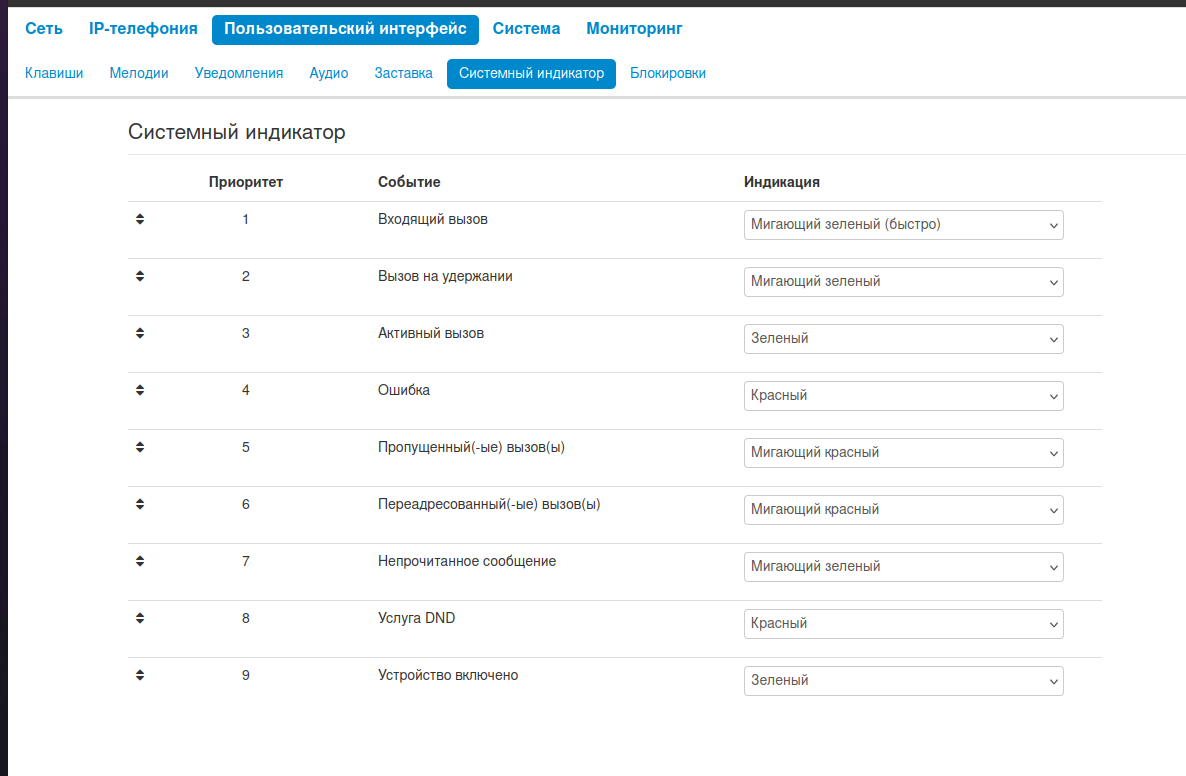Go to the Мониторинг section
Screen dimensions: 1186x776
point(634,29)
